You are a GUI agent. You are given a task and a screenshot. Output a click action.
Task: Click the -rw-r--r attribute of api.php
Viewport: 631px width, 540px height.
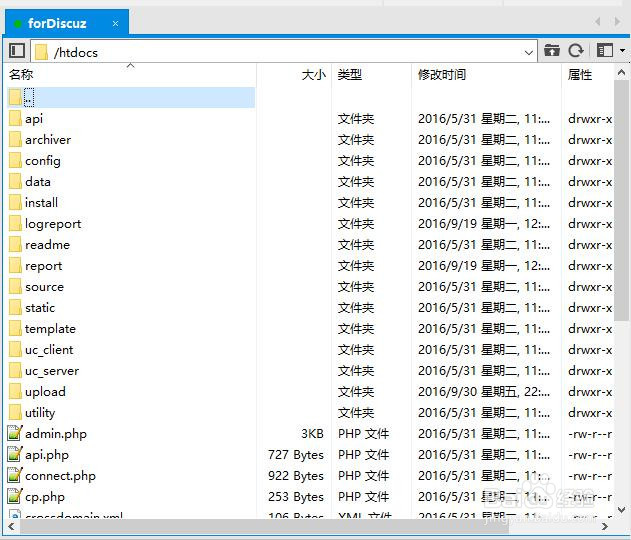[x=590, y=455]
